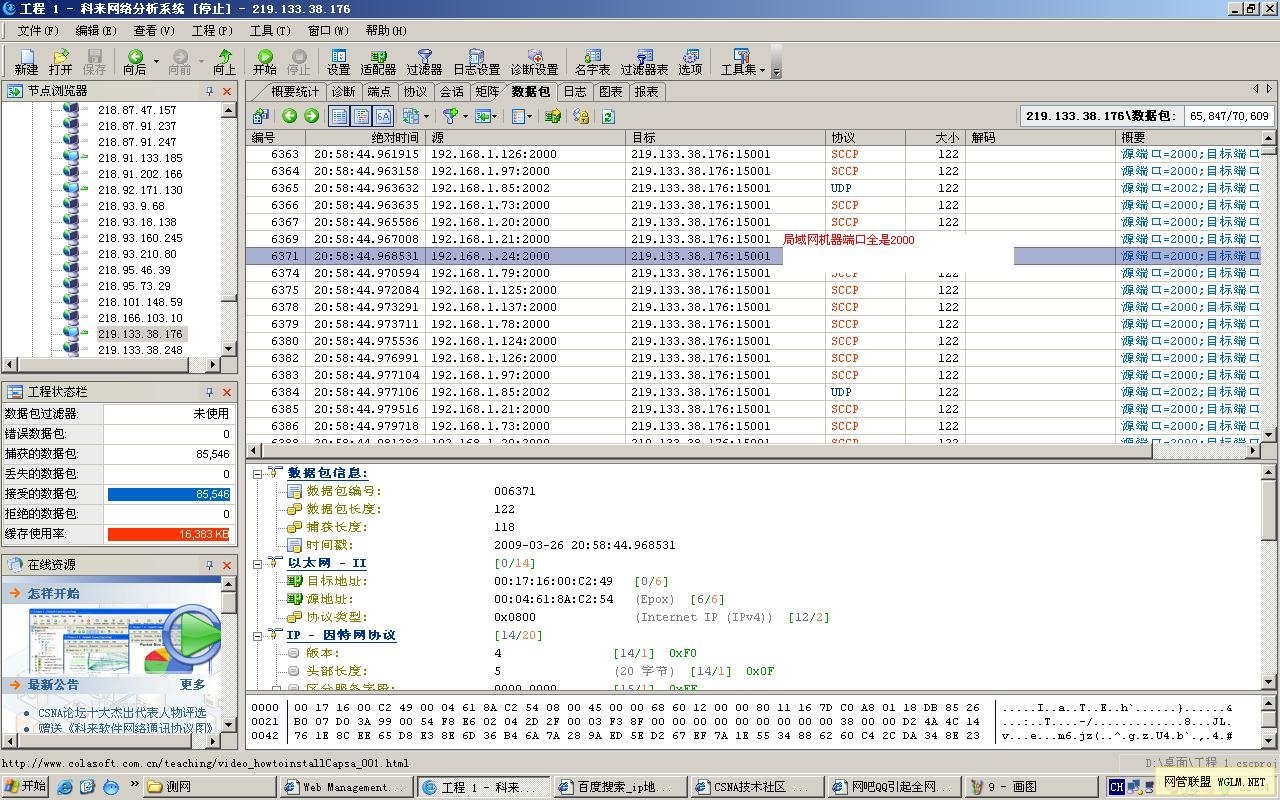Open the 工具集 dropdown arrow

762,70
